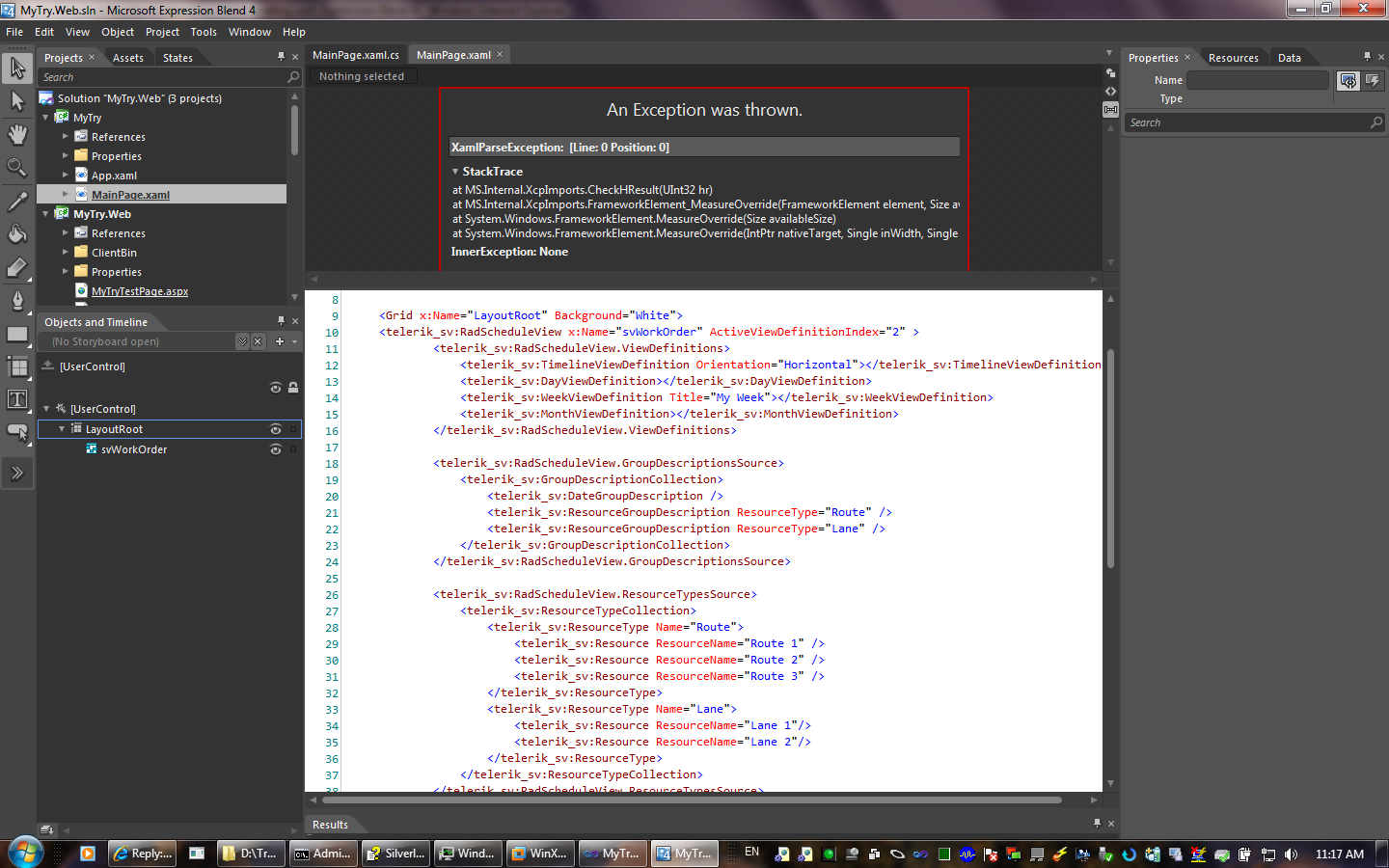Switch to XAML code view icon
Viewport: 1389px width, 868px height.
[1110, 91]
